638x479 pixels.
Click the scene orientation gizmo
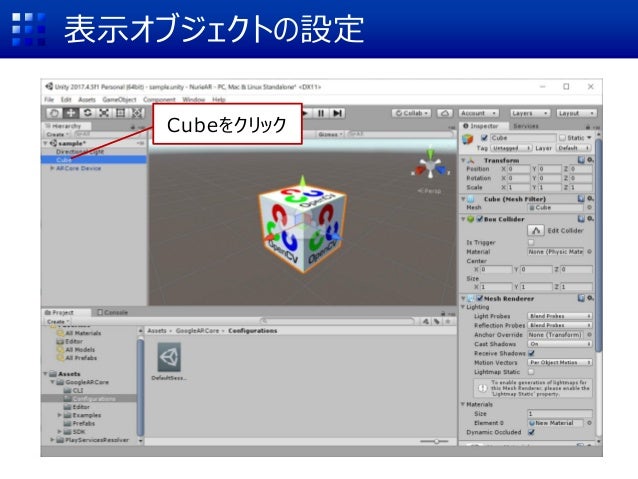[x=430, y=165]
